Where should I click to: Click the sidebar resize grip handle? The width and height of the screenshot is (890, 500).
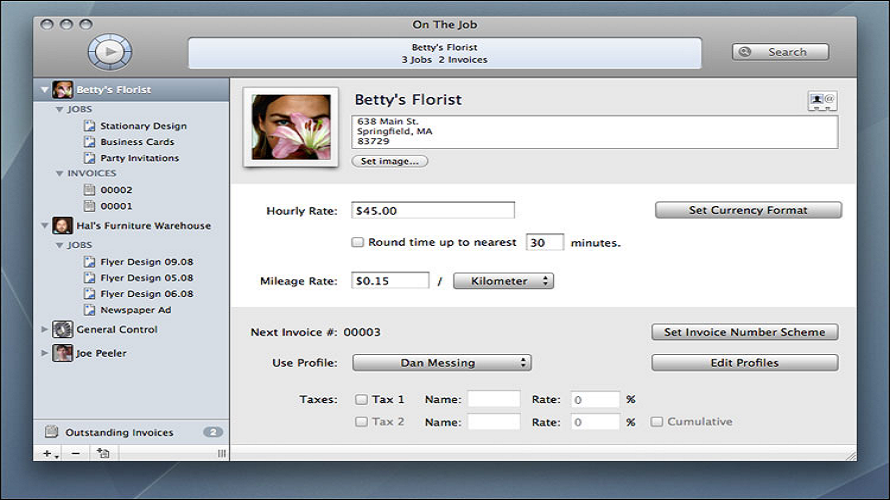click(x=221, y=453)
